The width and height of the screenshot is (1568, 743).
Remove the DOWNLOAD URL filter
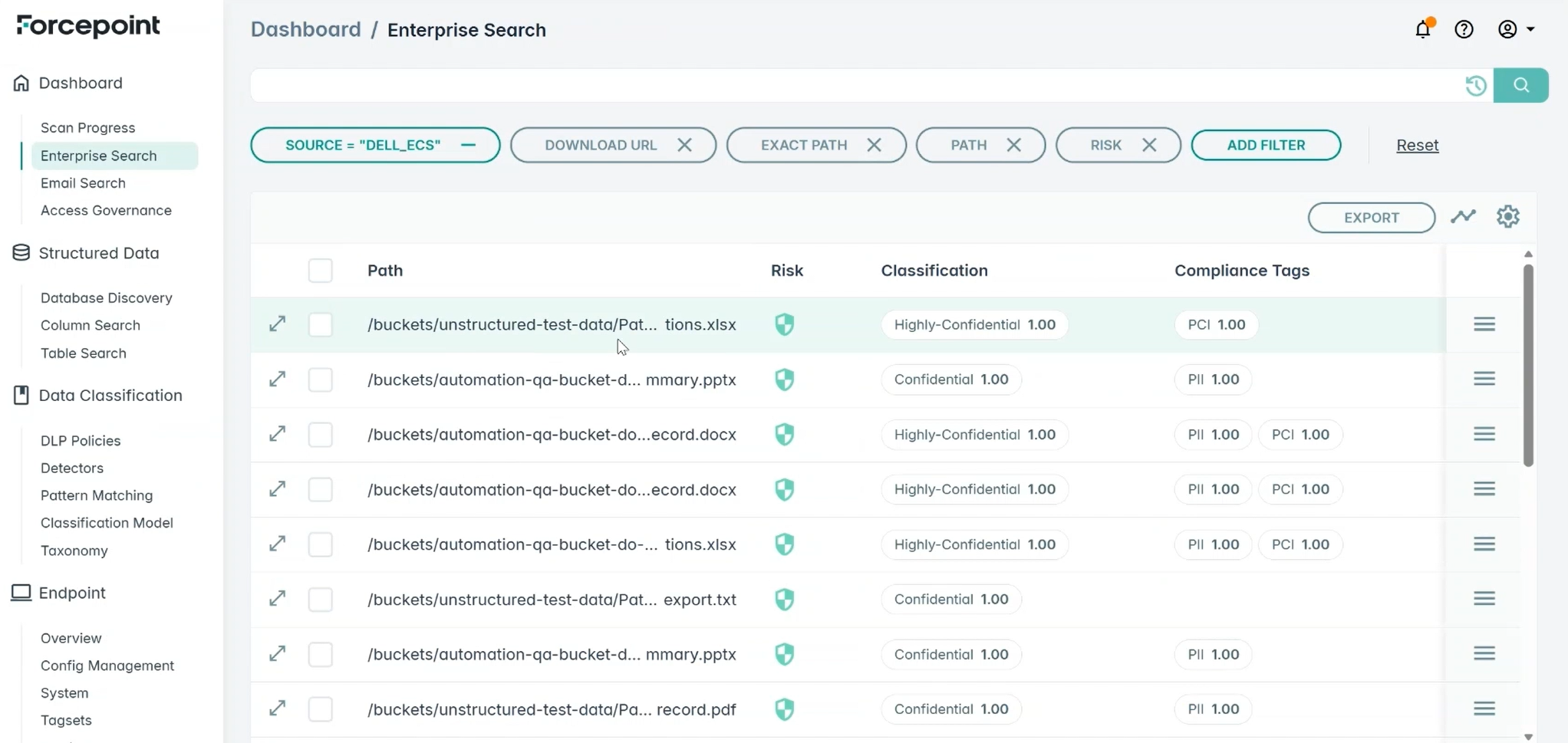point(684,145)
